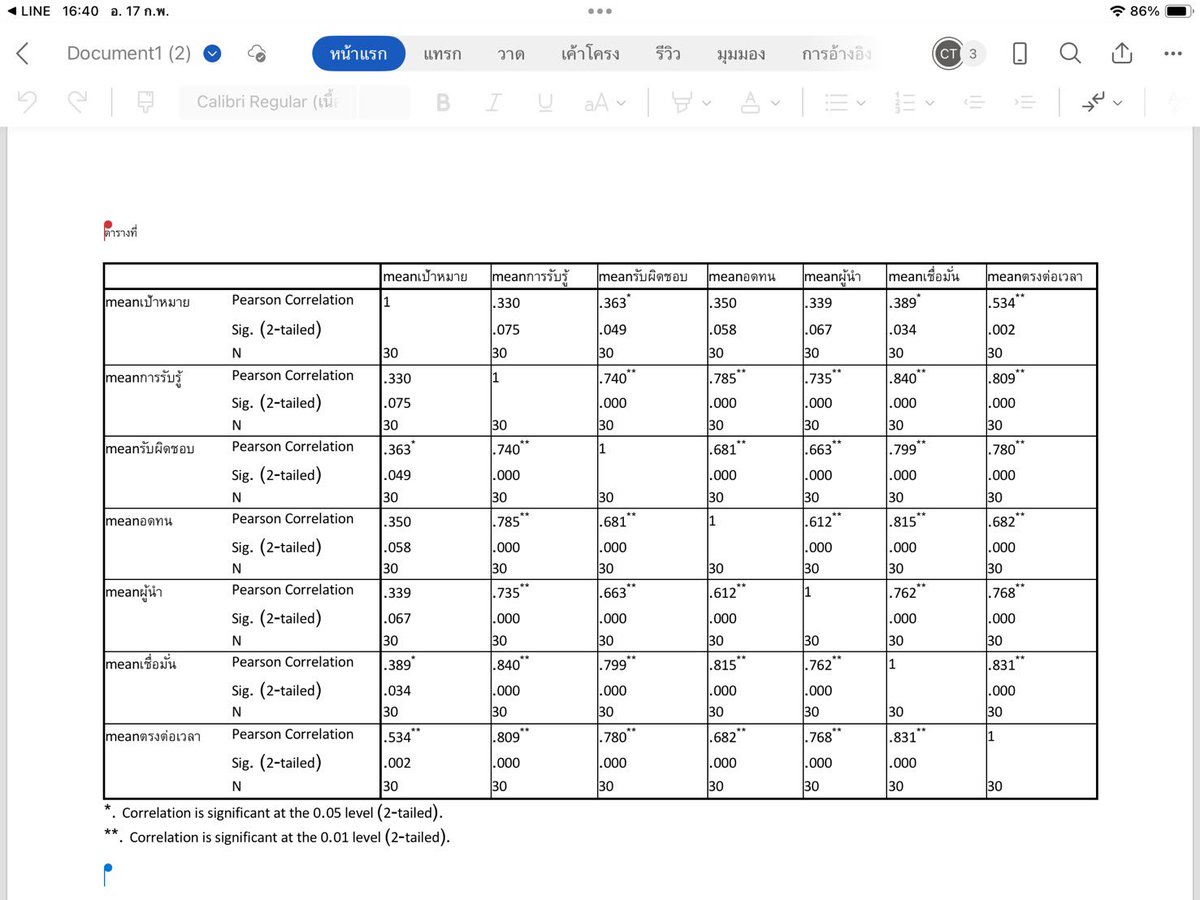
Task: Click the row label meanอดทน
Action: click(139, 520)
